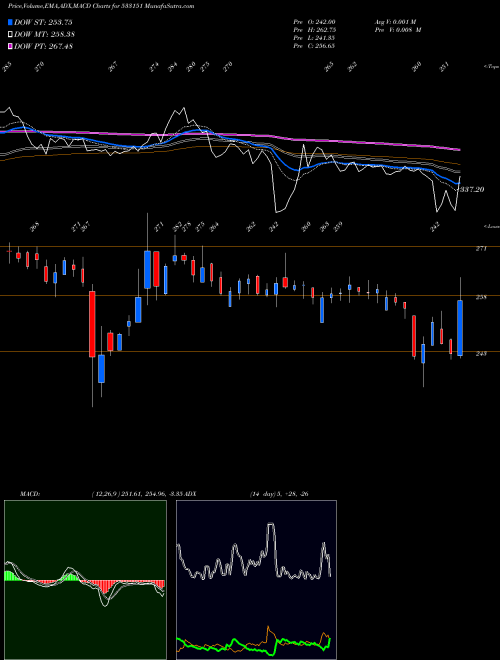
Task: Click the MACD (12,26,9) values text
Action: coord(136,494)
